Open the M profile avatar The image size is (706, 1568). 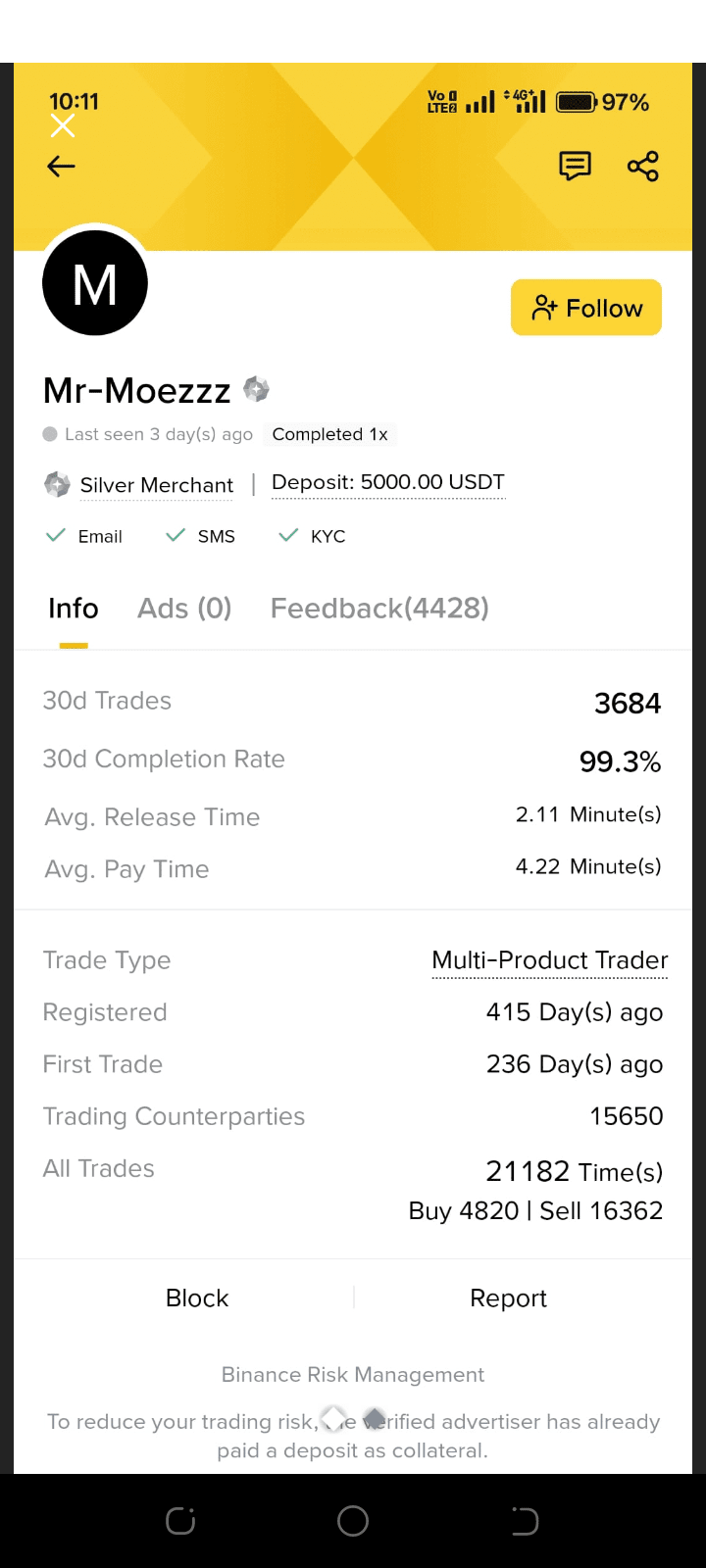coord(95,283)
